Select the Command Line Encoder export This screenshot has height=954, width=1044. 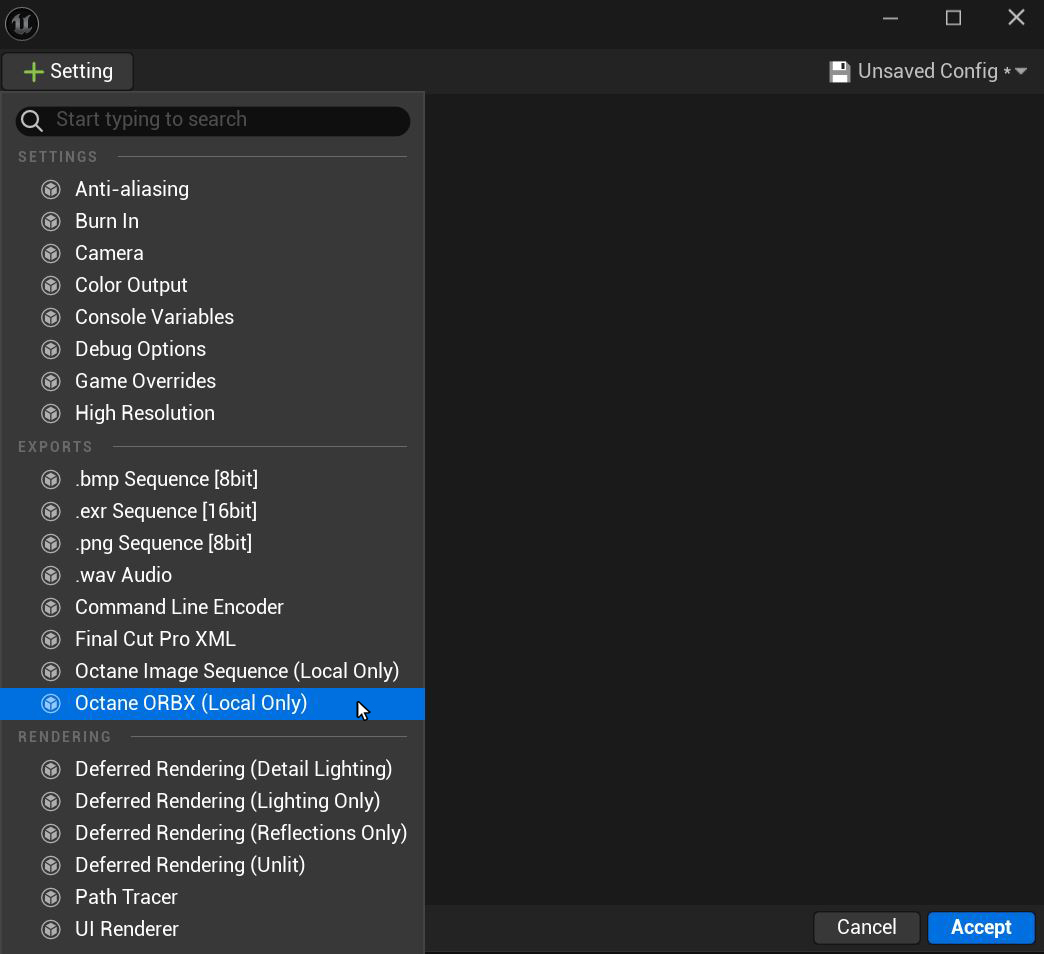pos(179,607)
